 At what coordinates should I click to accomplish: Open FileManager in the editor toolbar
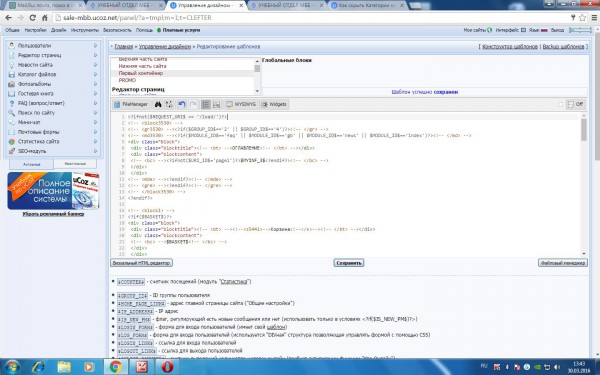tap(131, 104)
